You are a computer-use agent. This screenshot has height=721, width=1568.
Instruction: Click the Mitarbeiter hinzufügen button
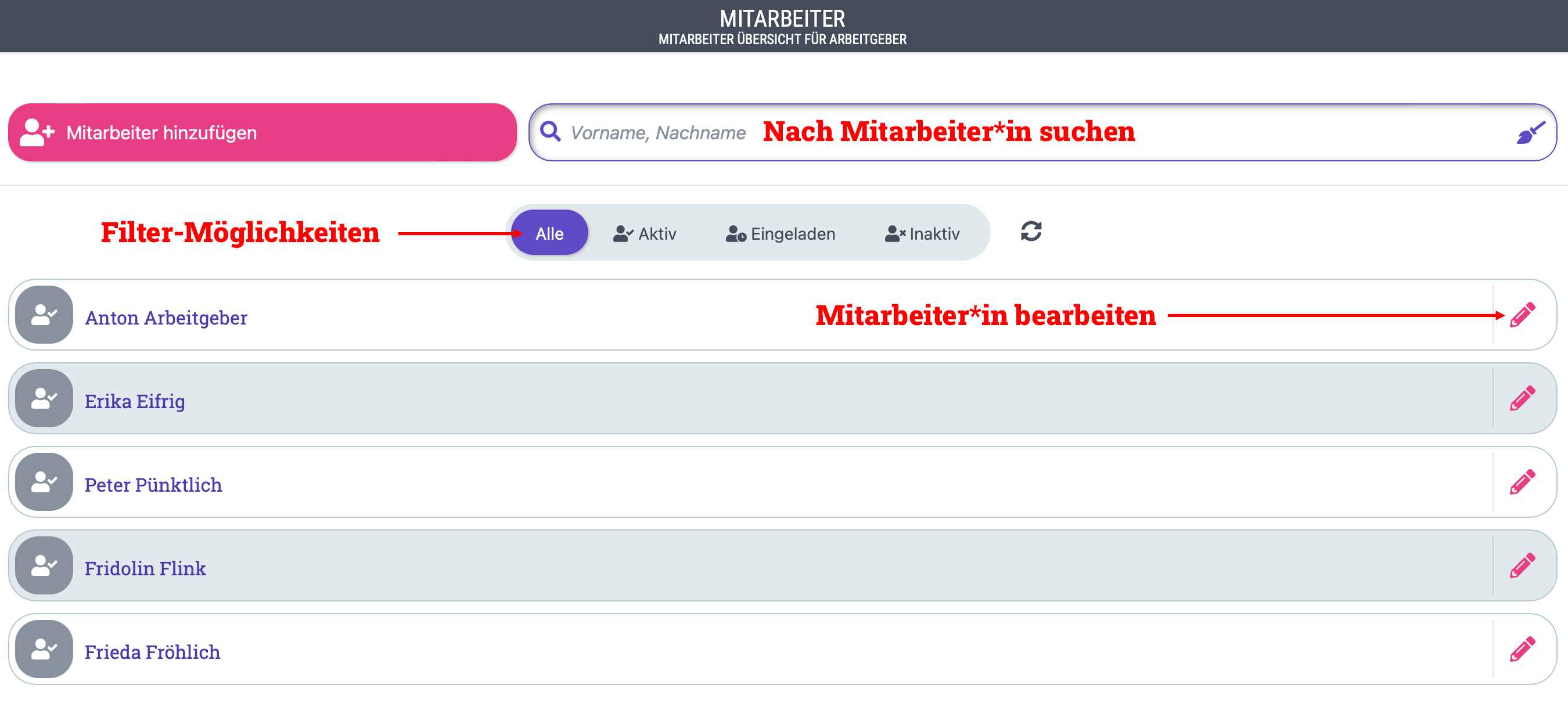[262, 132]
